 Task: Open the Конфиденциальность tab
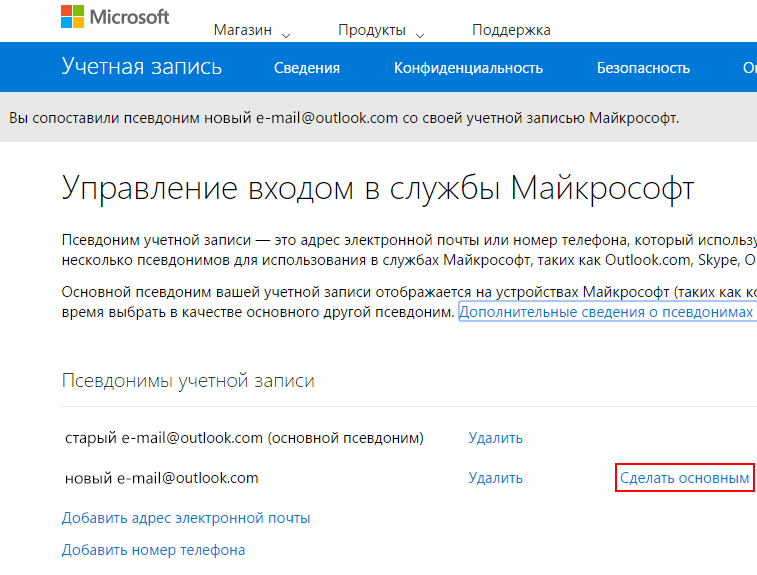pos(468,68)
